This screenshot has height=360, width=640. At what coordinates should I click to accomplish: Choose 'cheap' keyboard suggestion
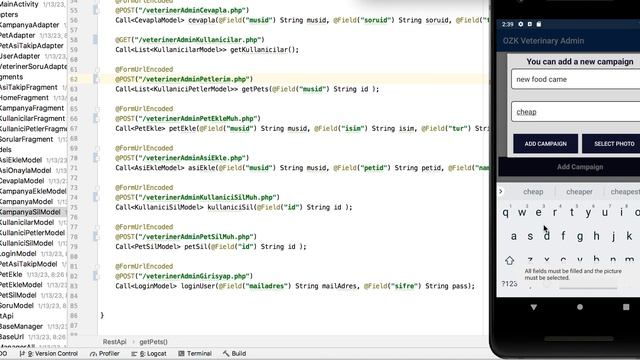533,191
